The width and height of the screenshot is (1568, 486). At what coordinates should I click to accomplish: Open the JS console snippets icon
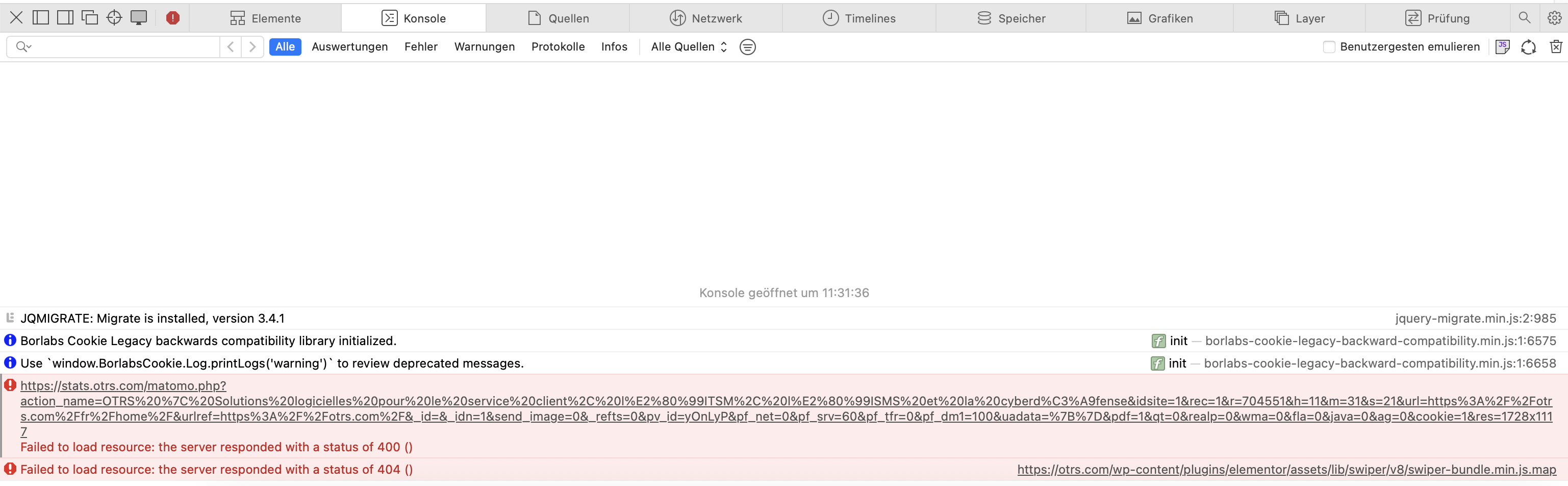pos(1502,47)
